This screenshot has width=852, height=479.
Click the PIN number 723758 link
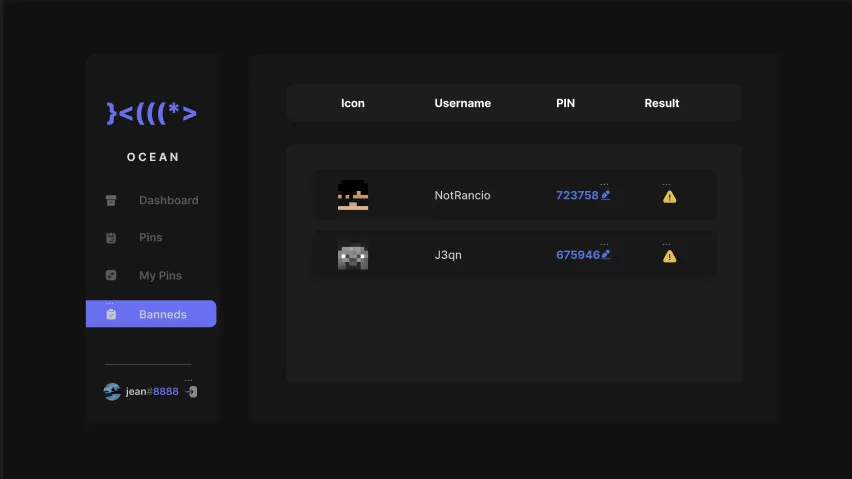[577, 195]
